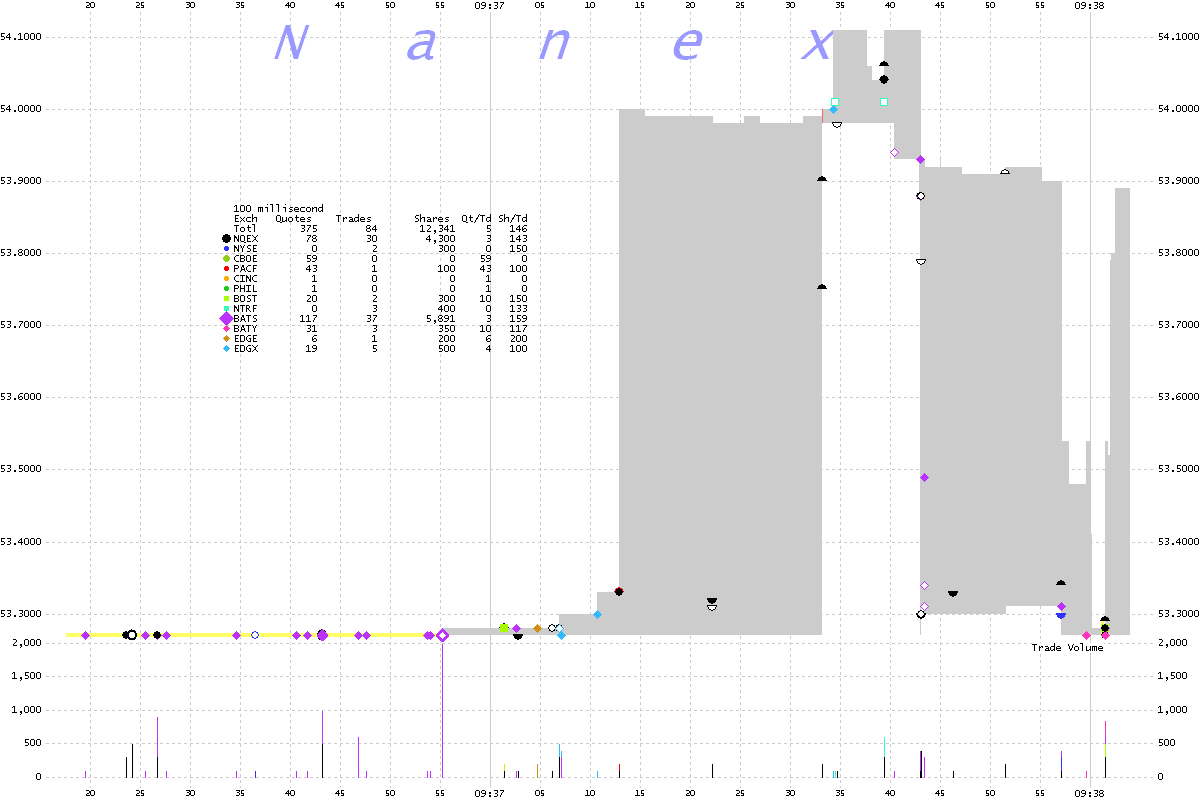The height and width of the screenshot is (800, 1200).
Task: Click the "100 millisecond" legend title
Action: 278,209
